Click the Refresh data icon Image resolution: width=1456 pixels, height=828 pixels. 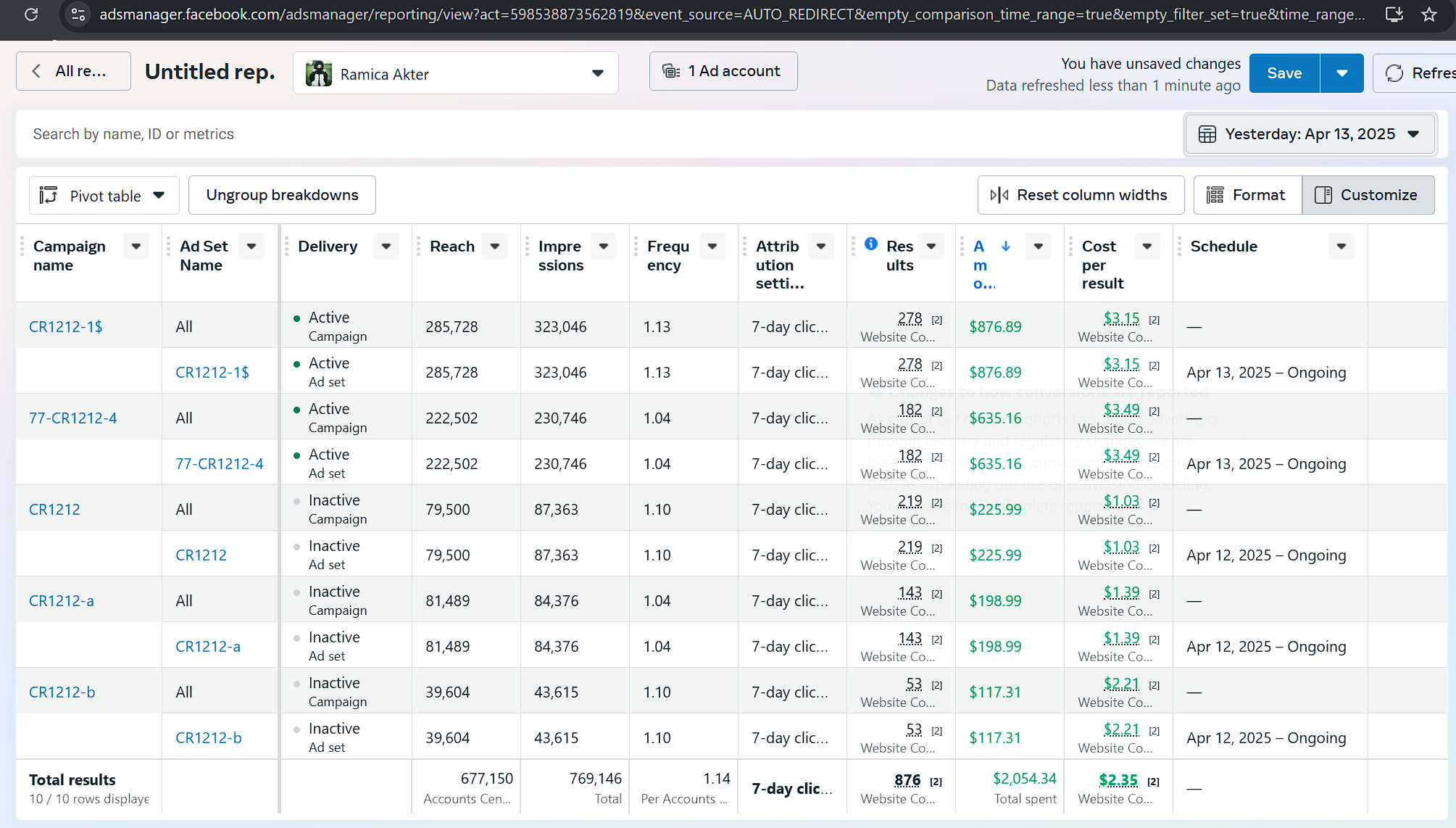pos(1394,73)
